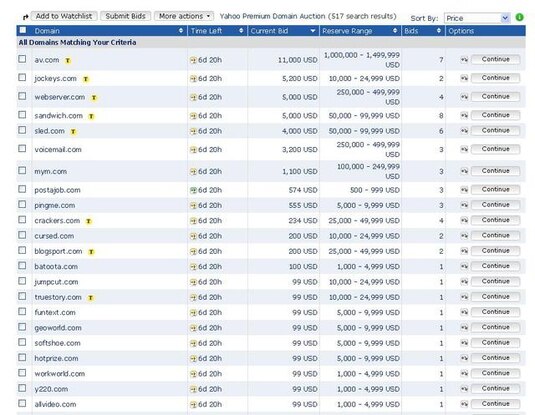The image size is (535, 415).
Task: Select the sandwich.com row checkbox
Action: [22, 115]
